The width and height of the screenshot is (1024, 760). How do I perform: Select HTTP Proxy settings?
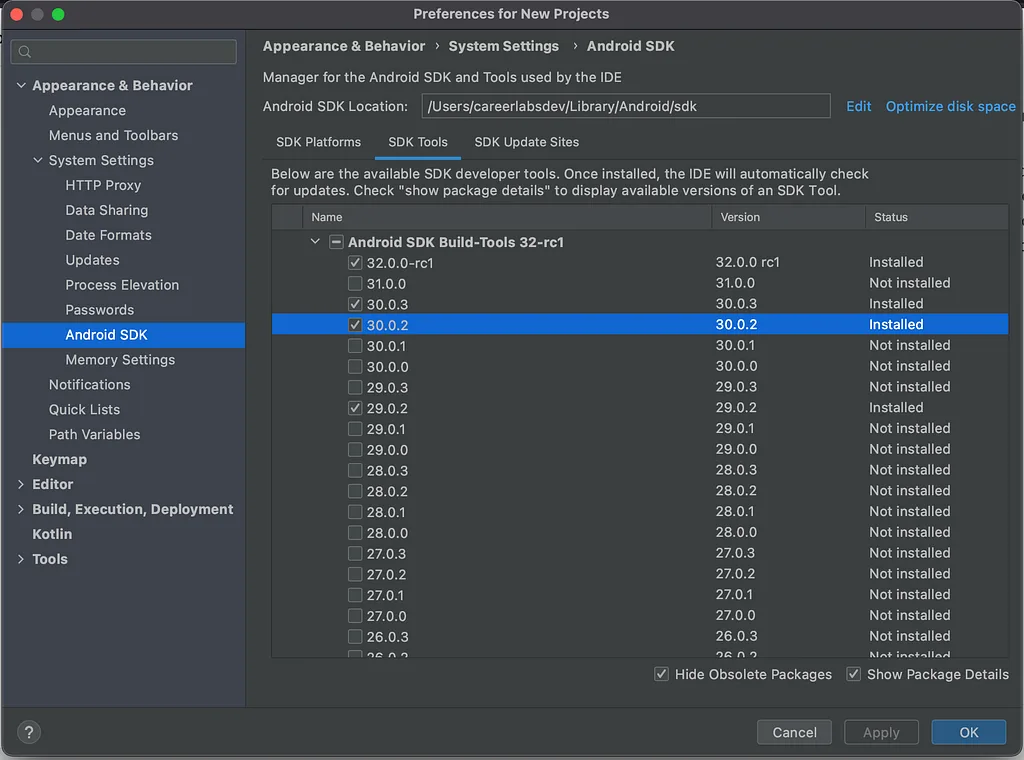click(x=103, y=185)
